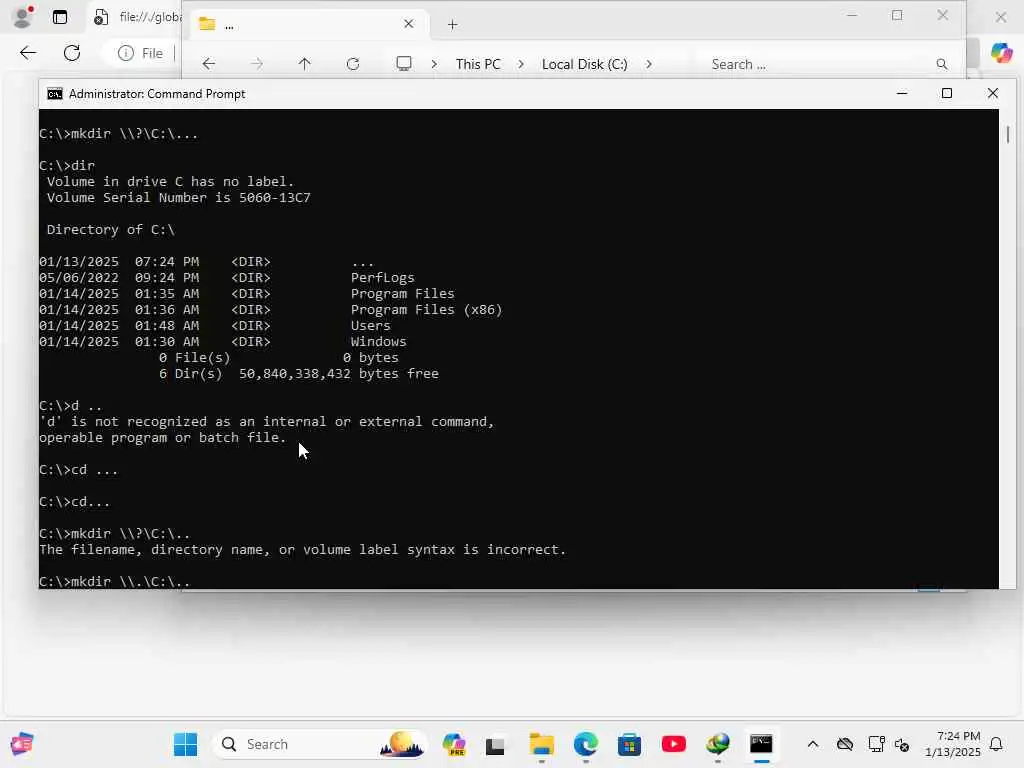Open Task View on the taskbar
The image size is (1024, 768).
point(496,744)
